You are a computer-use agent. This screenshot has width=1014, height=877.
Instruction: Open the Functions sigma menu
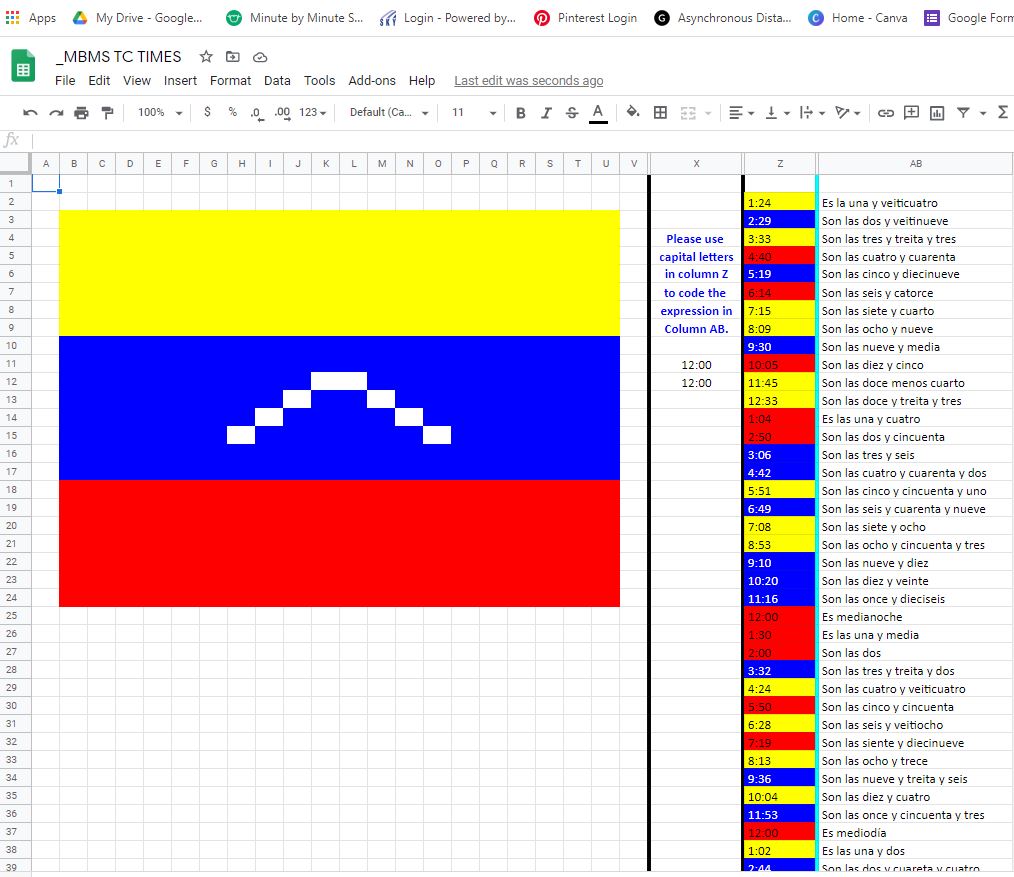1003,113
